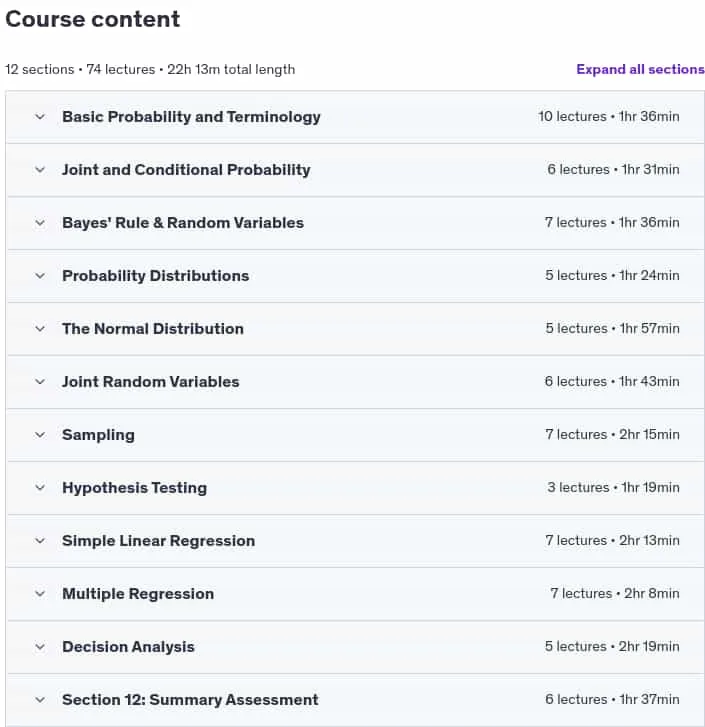This screenshot has width=705, height=727.
Task: Click the Multiple Regression chevron icon
Action: click(x=40, y=593)
